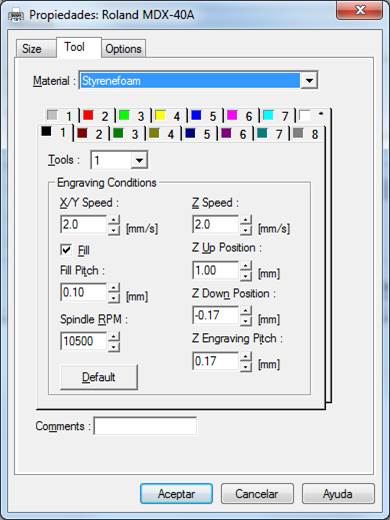Select the navy color 5 tab
The width and height of the screenshot is (390, 520).
[x=199, y=134]
